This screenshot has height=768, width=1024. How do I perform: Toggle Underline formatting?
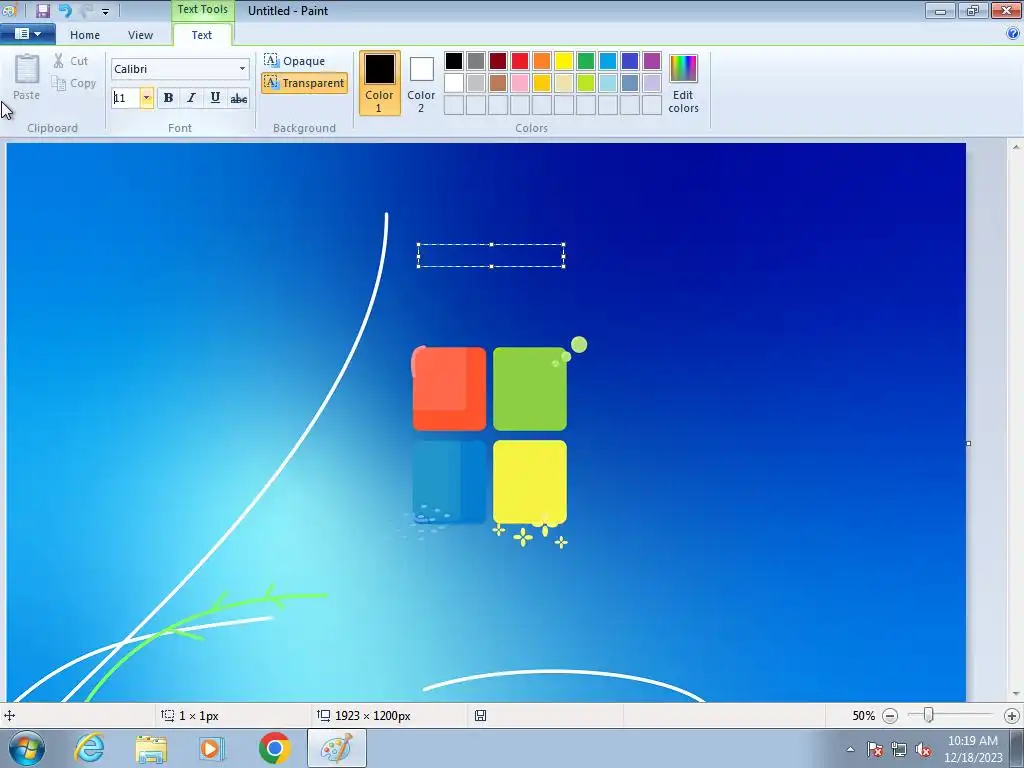click(x=215, y=98)
